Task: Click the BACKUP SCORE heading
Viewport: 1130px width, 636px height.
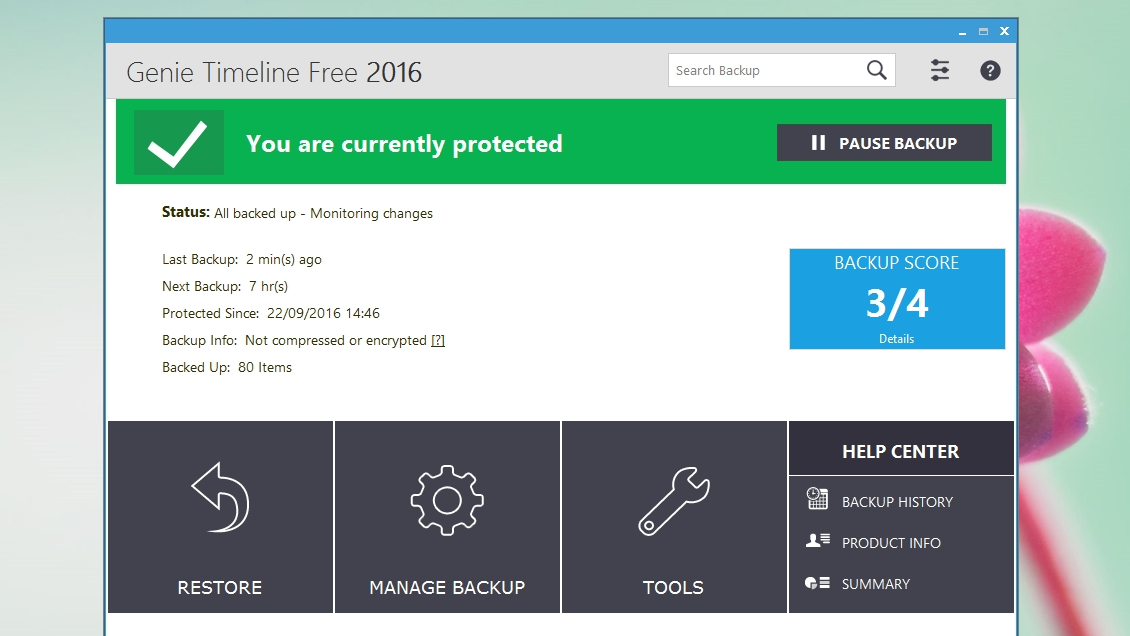Action: click(897, 263)
